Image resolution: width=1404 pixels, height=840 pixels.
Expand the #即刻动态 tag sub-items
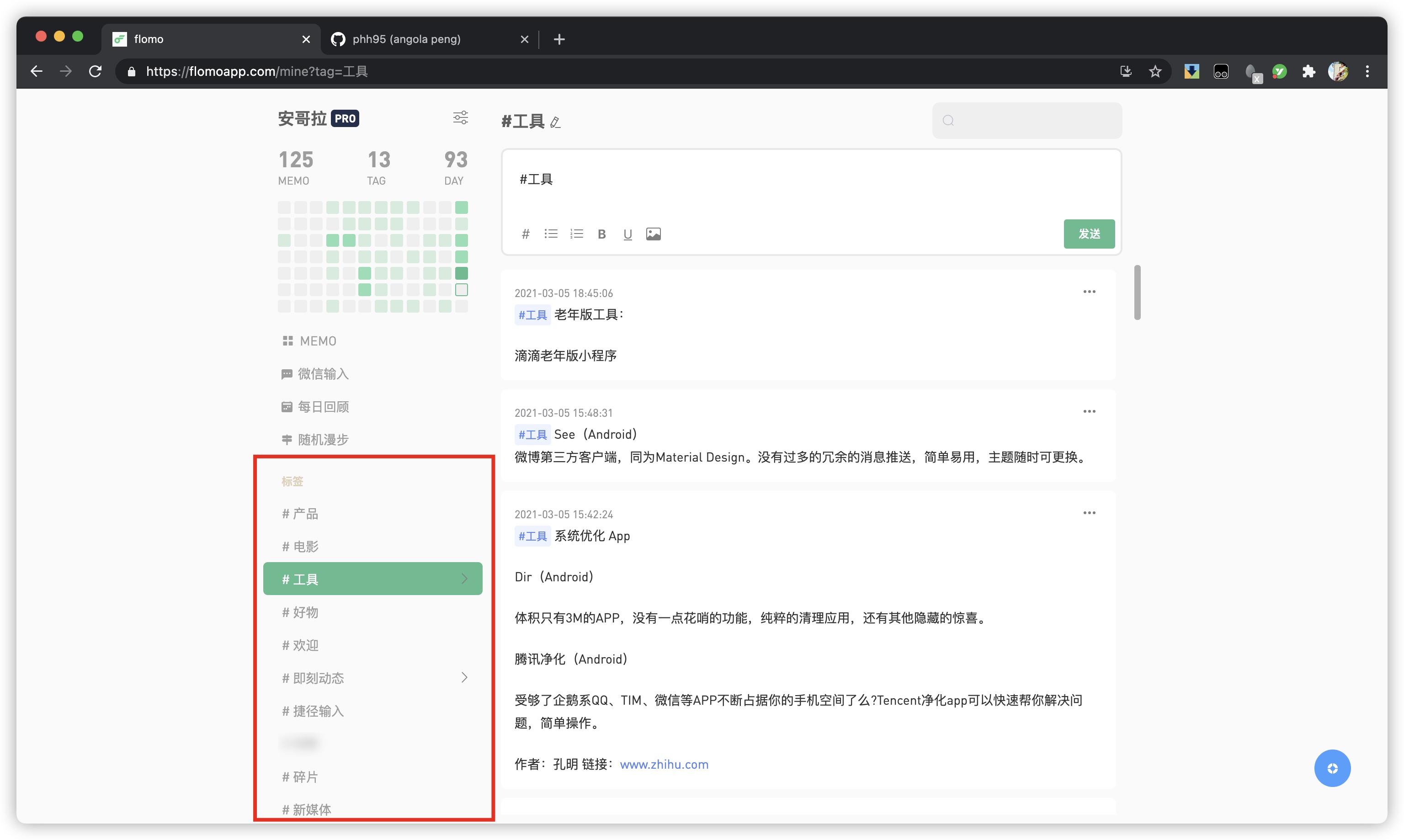(x=464, y=678)
